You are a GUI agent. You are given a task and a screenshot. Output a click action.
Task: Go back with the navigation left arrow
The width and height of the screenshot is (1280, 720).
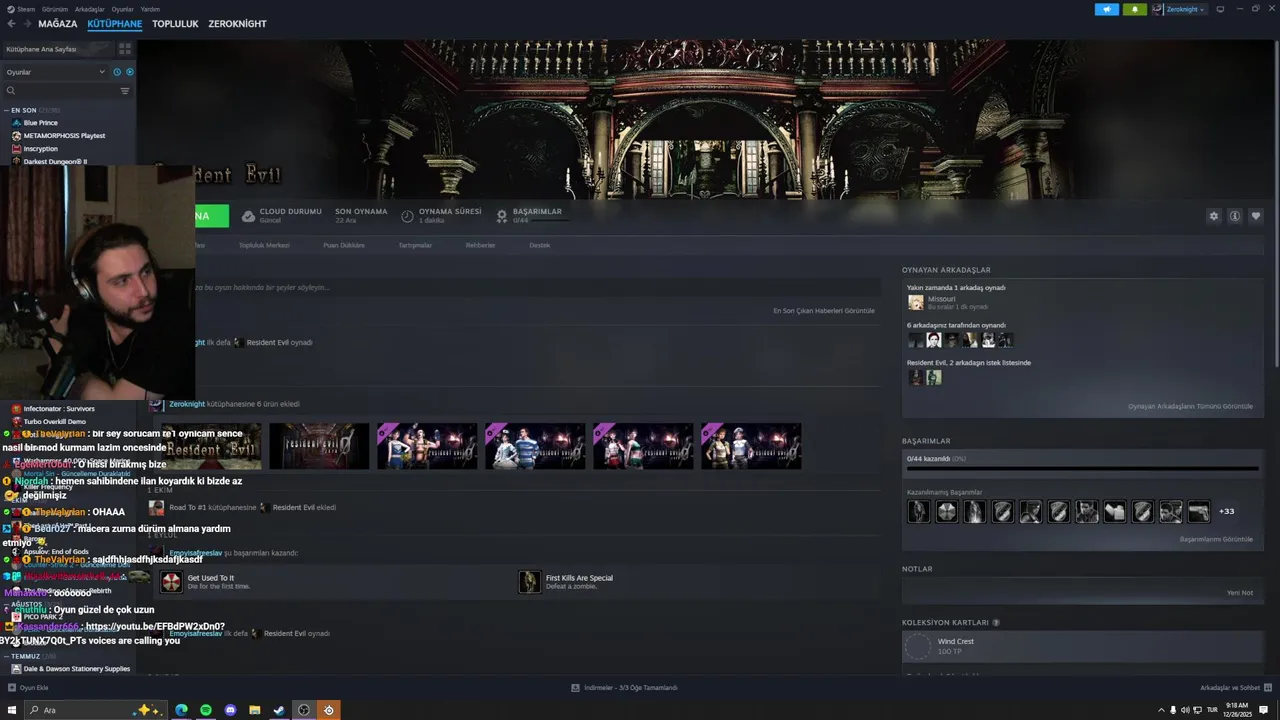(11, 24)
